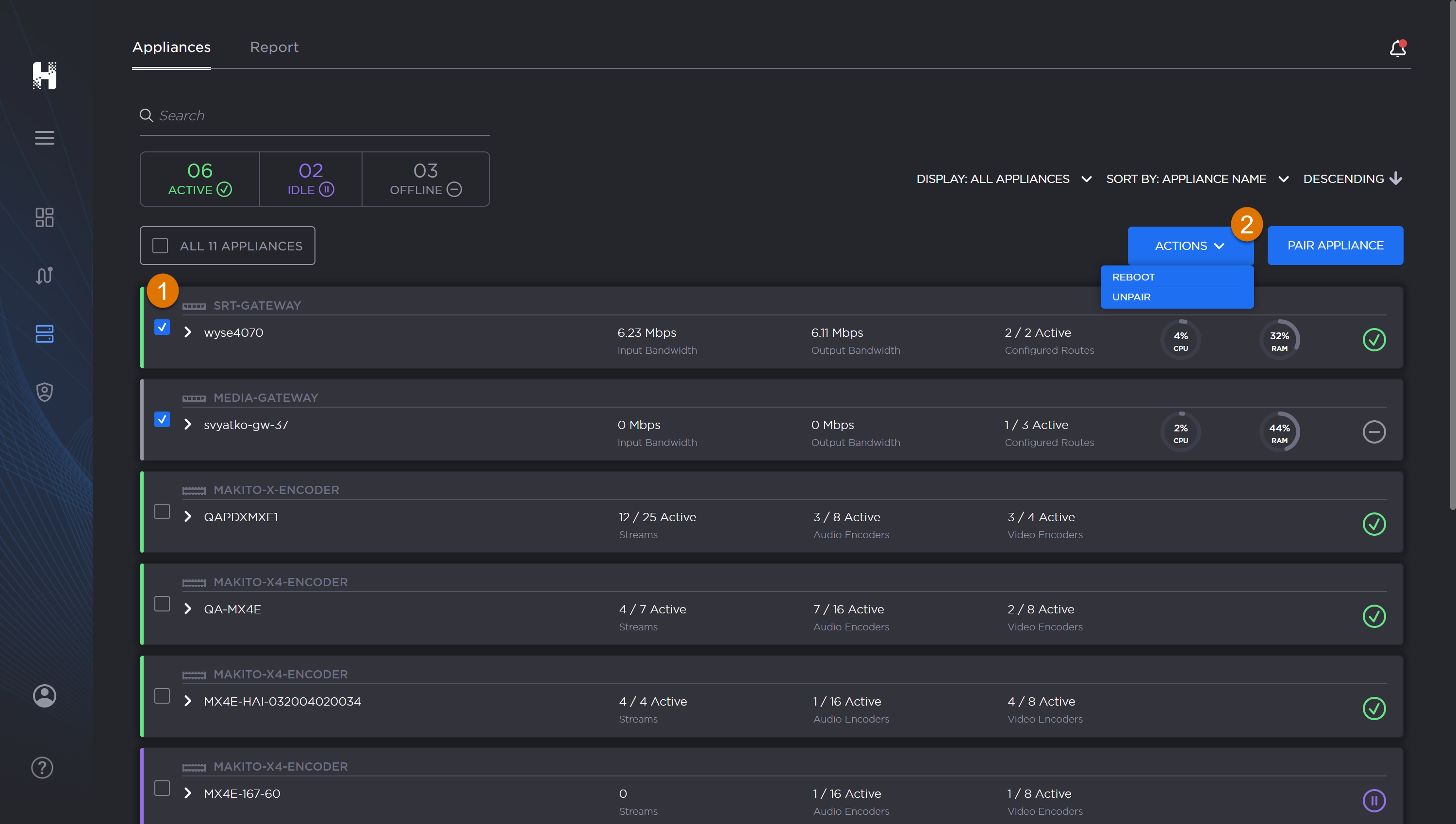Open the security shield icon
Image resolution: width=1456 pixels, height=824 pixels.
point(44,392)
